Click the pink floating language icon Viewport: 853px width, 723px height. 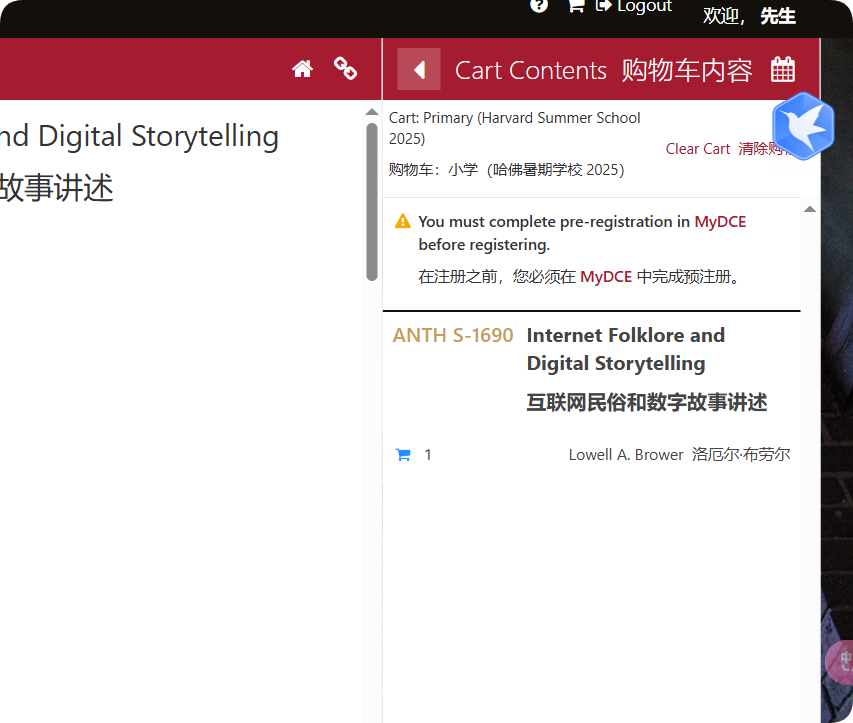pyautogui.click(x=842, y=661)
